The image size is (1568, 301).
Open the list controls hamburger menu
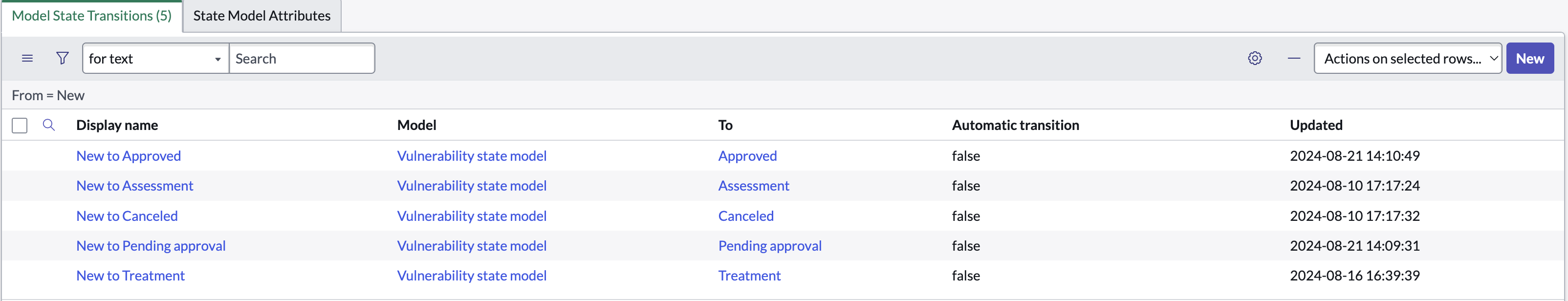pyautogui.click(x=27, y=58)
